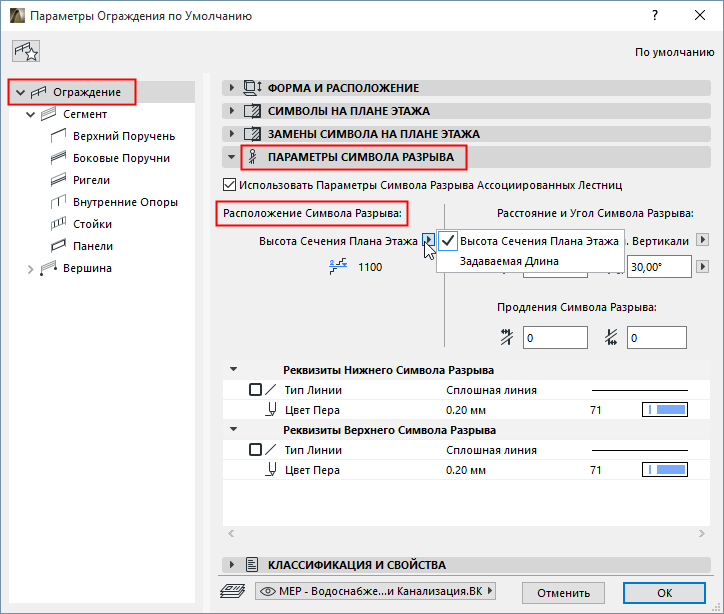Select Сплошная линия in upper break mark
This screenshot has width=724, height=614.
point(491,450)
